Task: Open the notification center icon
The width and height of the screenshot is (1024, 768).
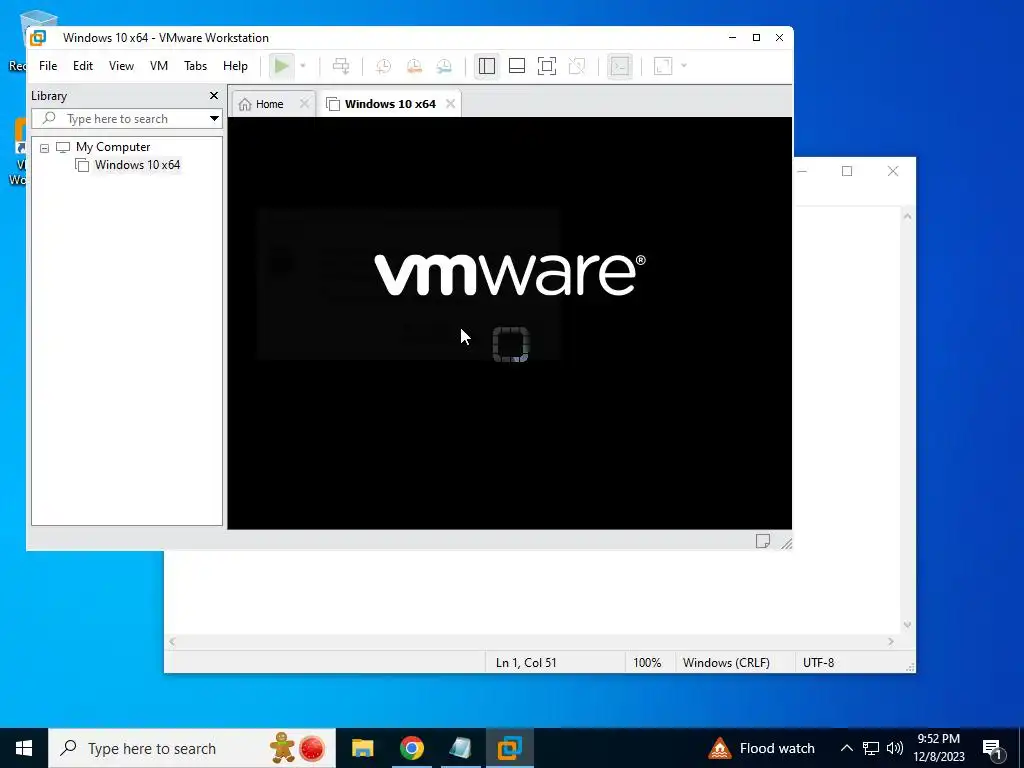Action: (993, 748)
